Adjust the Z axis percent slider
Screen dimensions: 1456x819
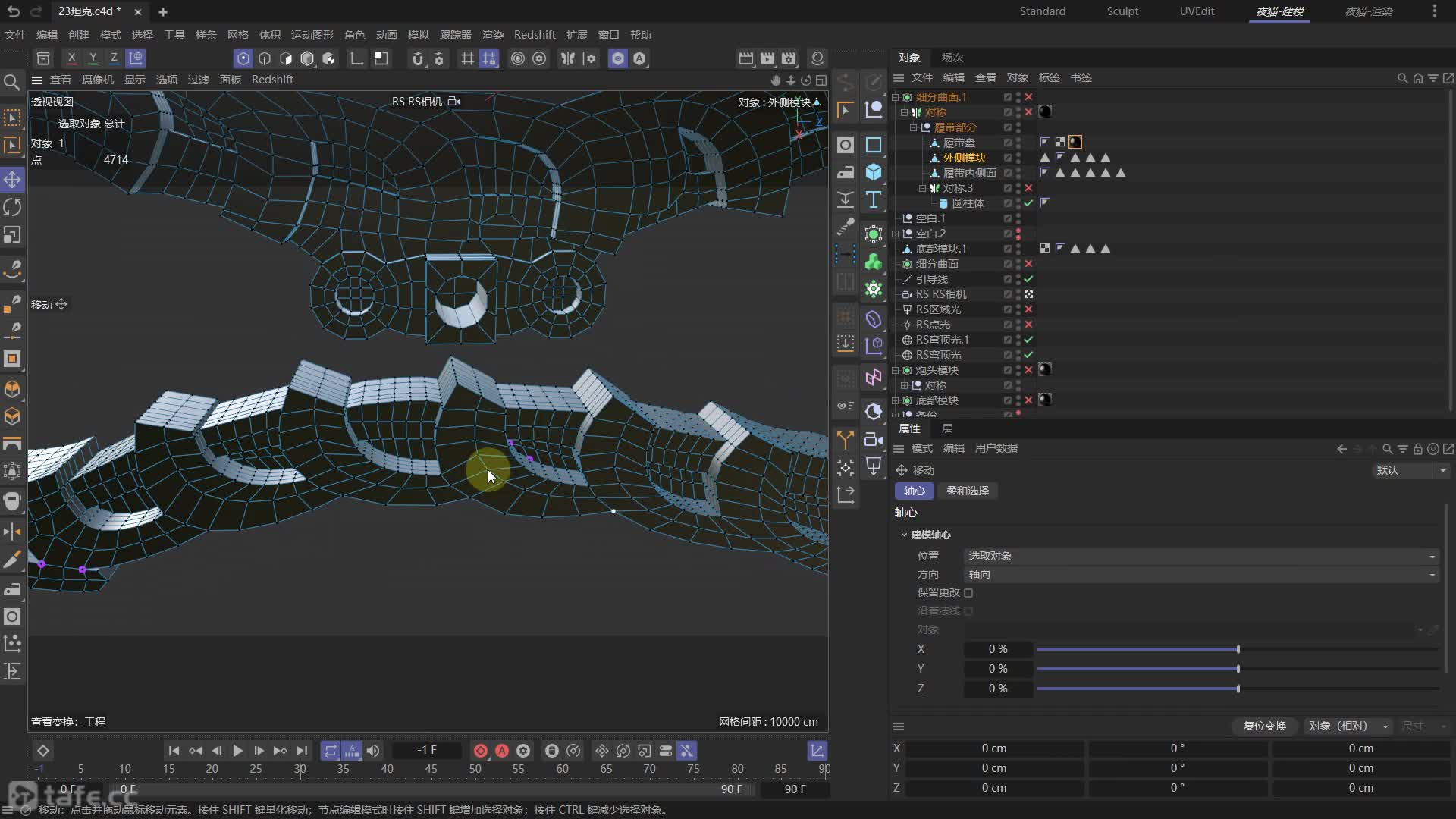(x=1238, y=689)
